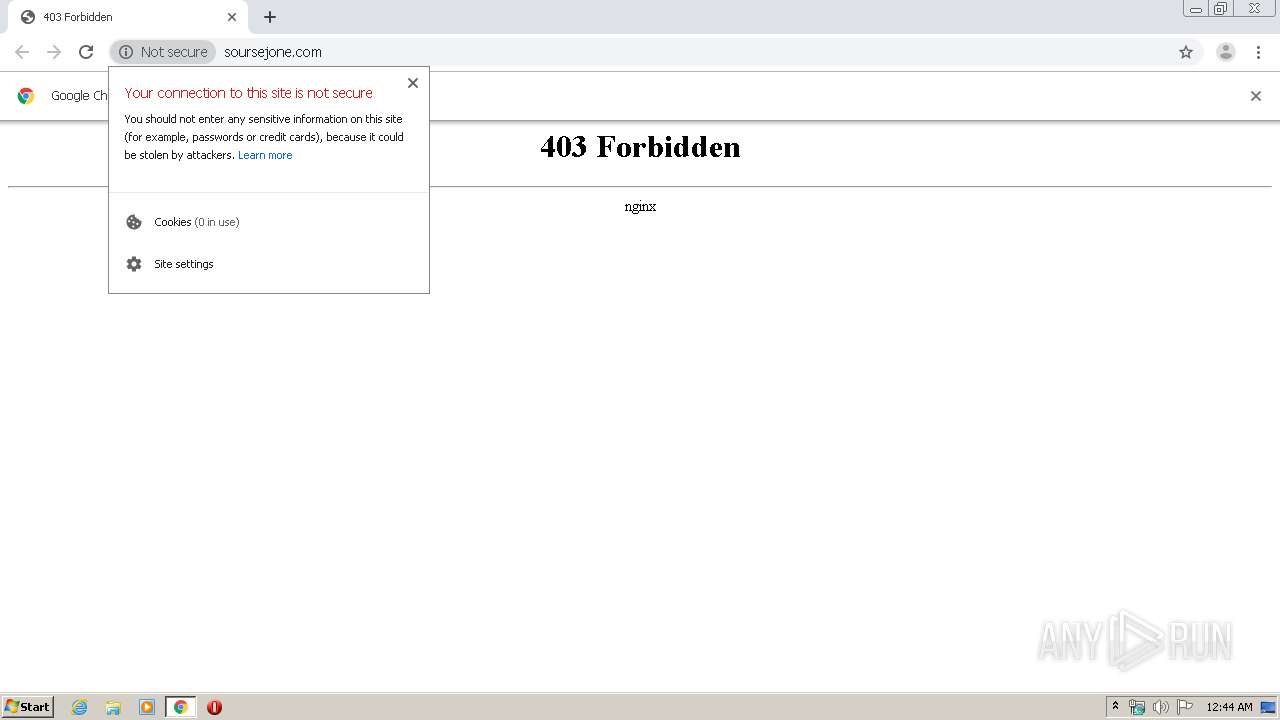Open the Learn more link
This screenshot has width=1280, height=720.
click(265, 155)
